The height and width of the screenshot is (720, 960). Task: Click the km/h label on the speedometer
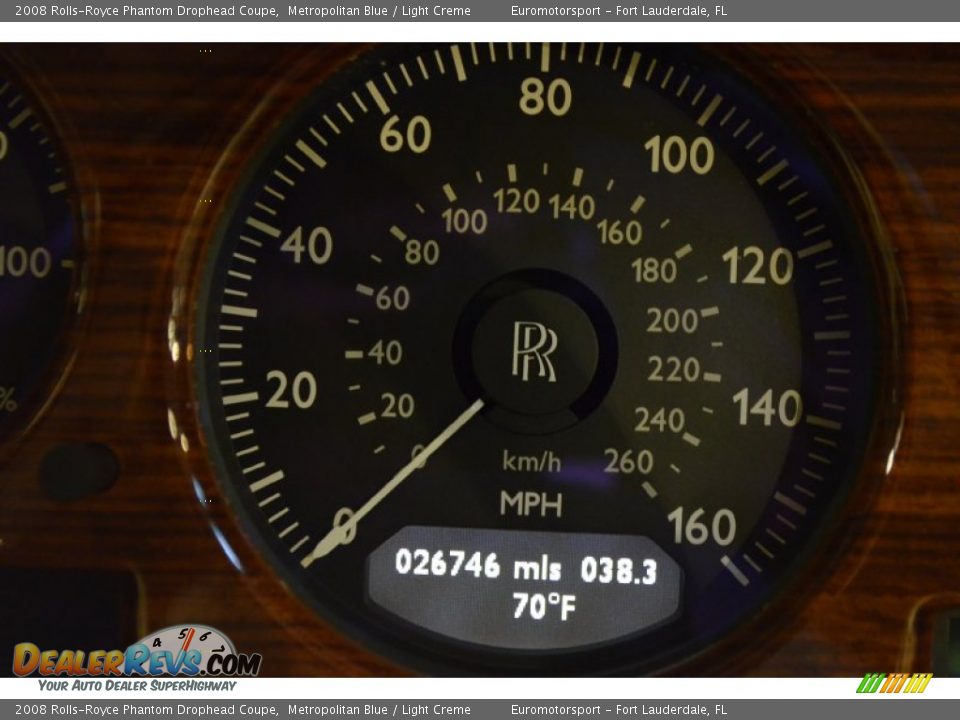[531, 461]
